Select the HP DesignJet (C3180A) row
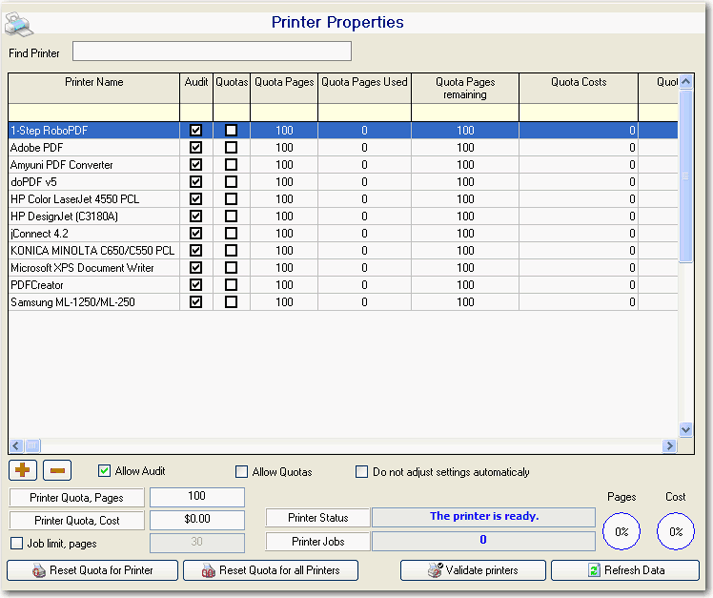Viewport: 713px width, 598px height. [343, 216]
